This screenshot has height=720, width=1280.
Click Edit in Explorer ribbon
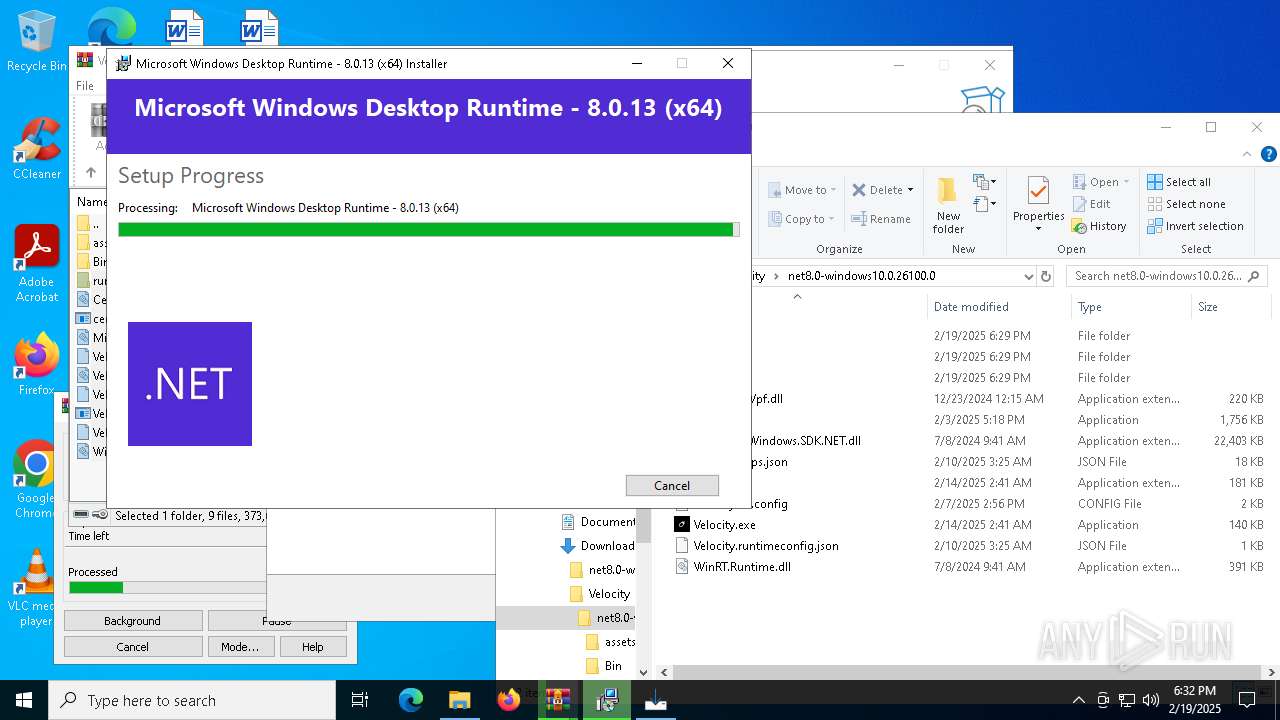1092,204
